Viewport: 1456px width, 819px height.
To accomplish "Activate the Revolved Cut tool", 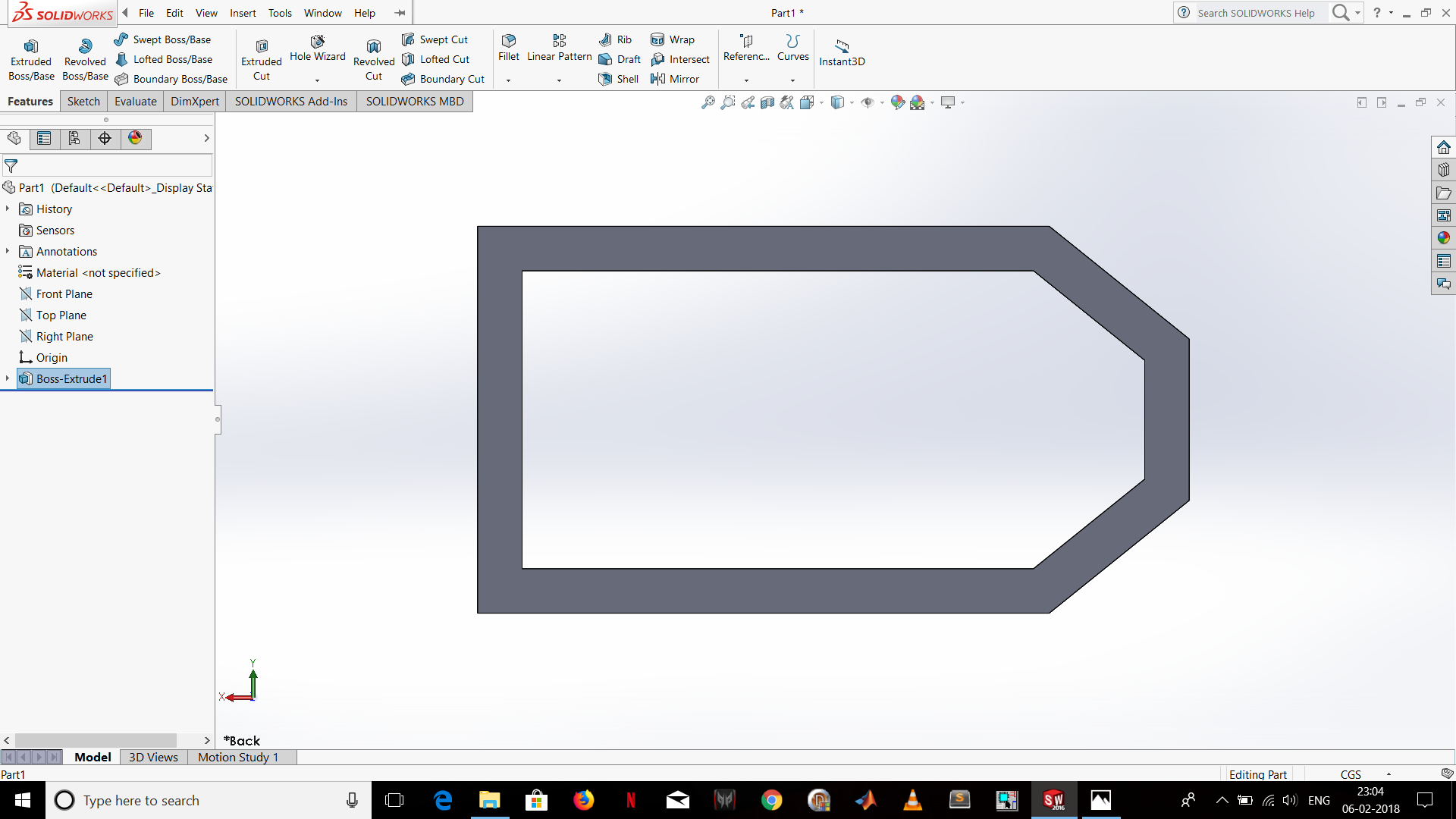I will 374,60.
